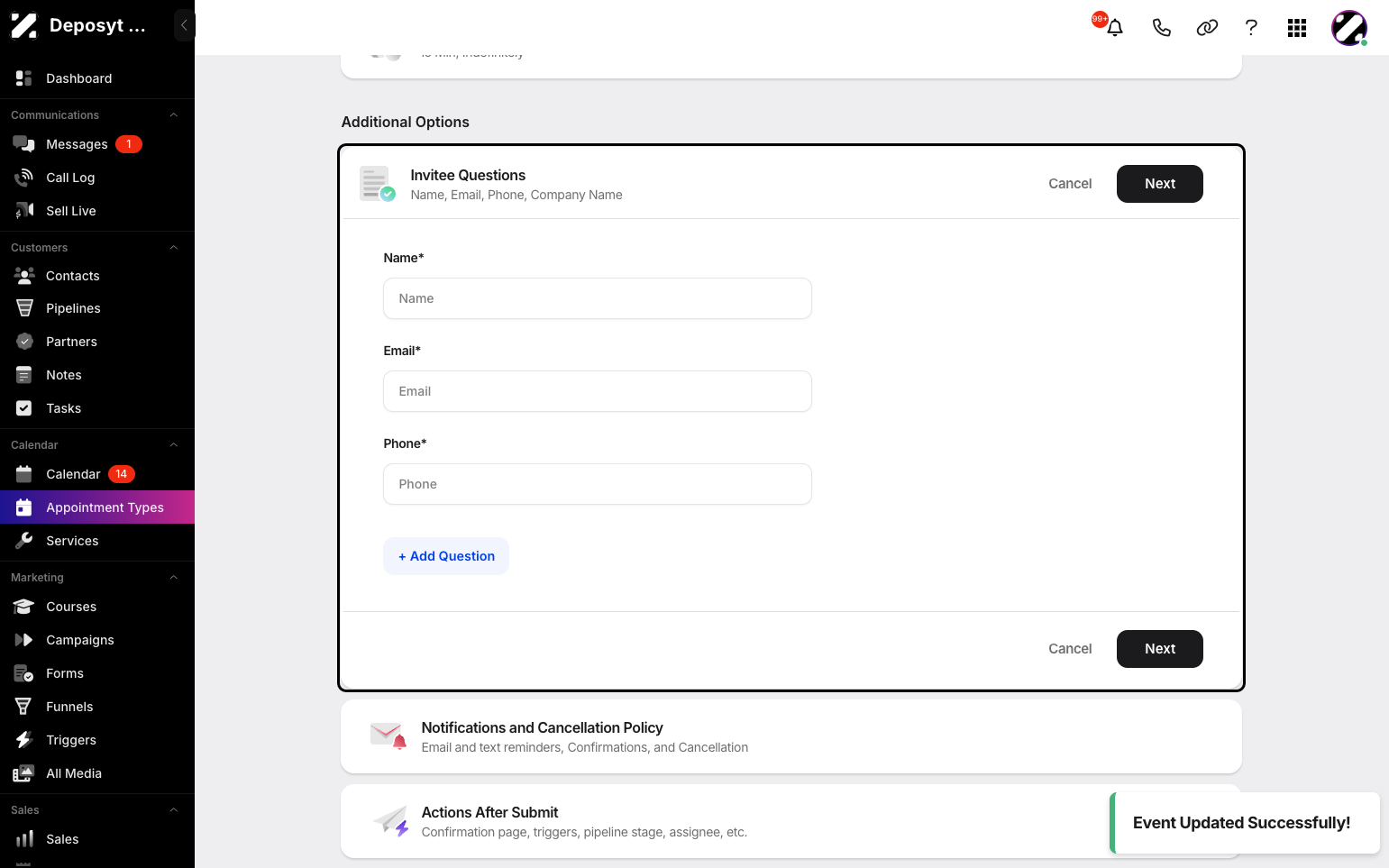Collapse the Calendar section chevron
Screen dimensions: 1389x868
(x=174, y=445)
